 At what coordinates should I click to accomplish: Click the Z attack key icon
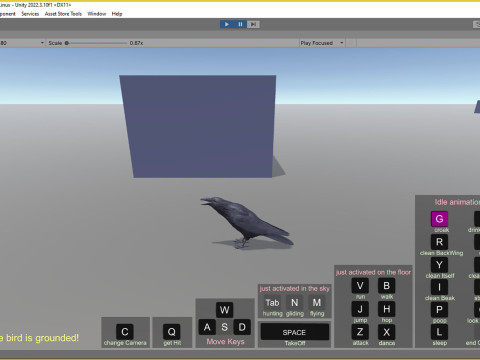tap(360, 332)
